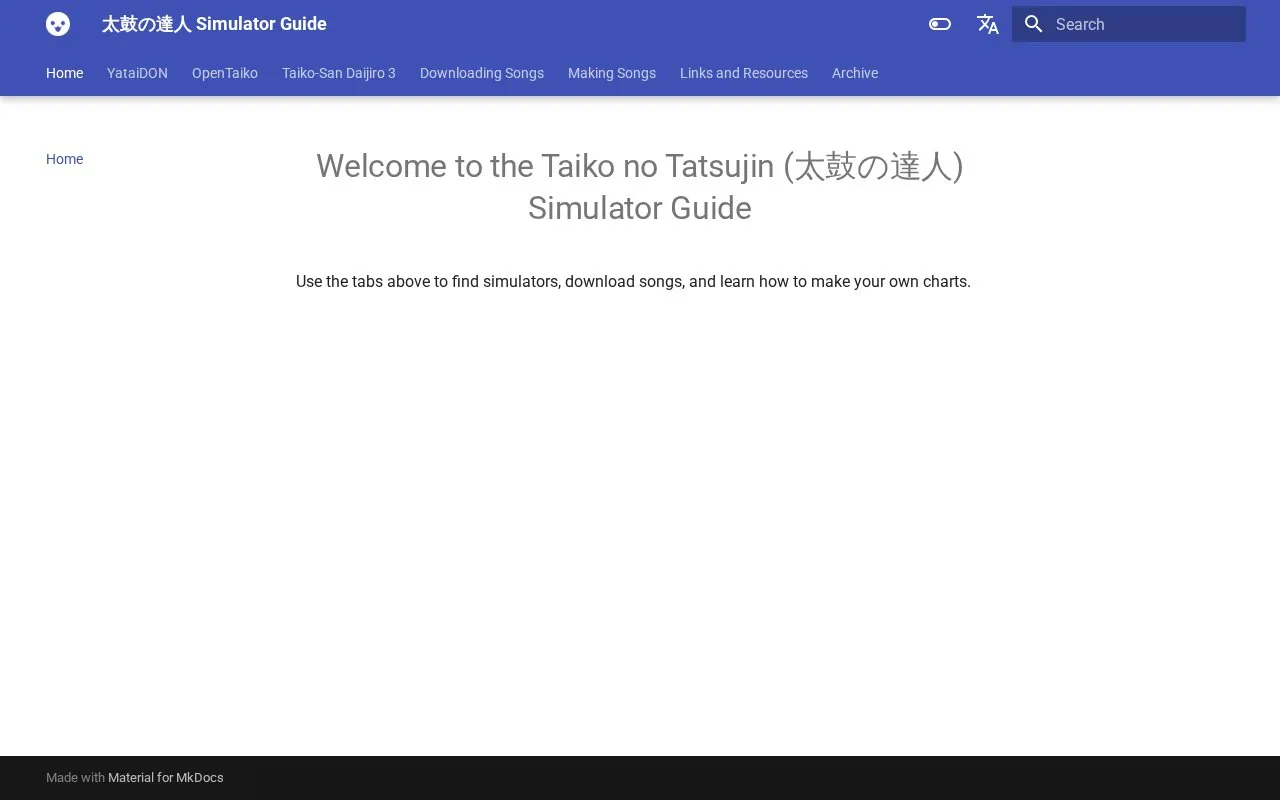Open the language selector translate icon
The width and height of the screenshot is (1280, 800).
pyautogui.click(x=988, y=24)
